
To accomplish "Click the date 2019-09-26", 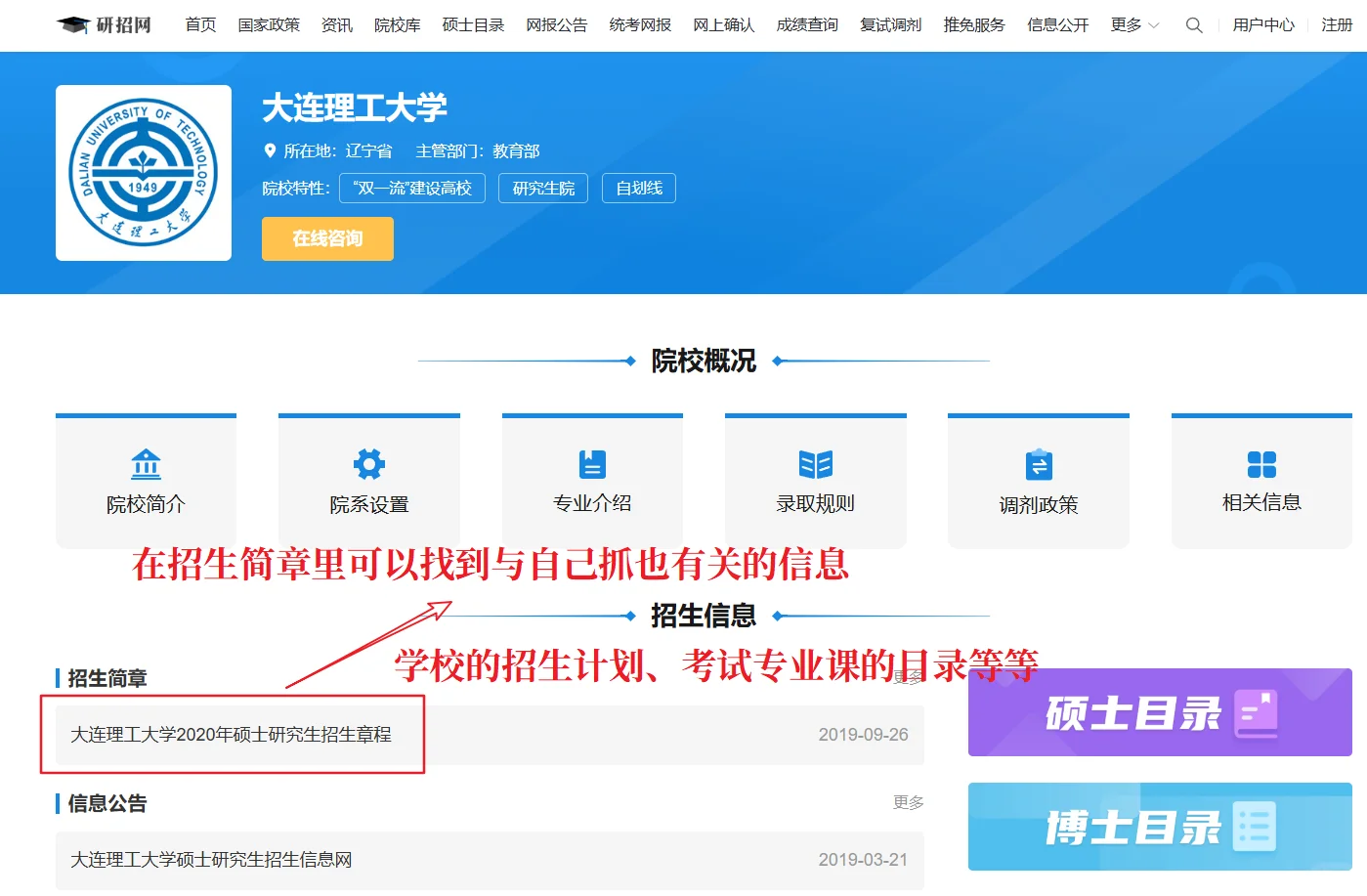I will 863,735.
